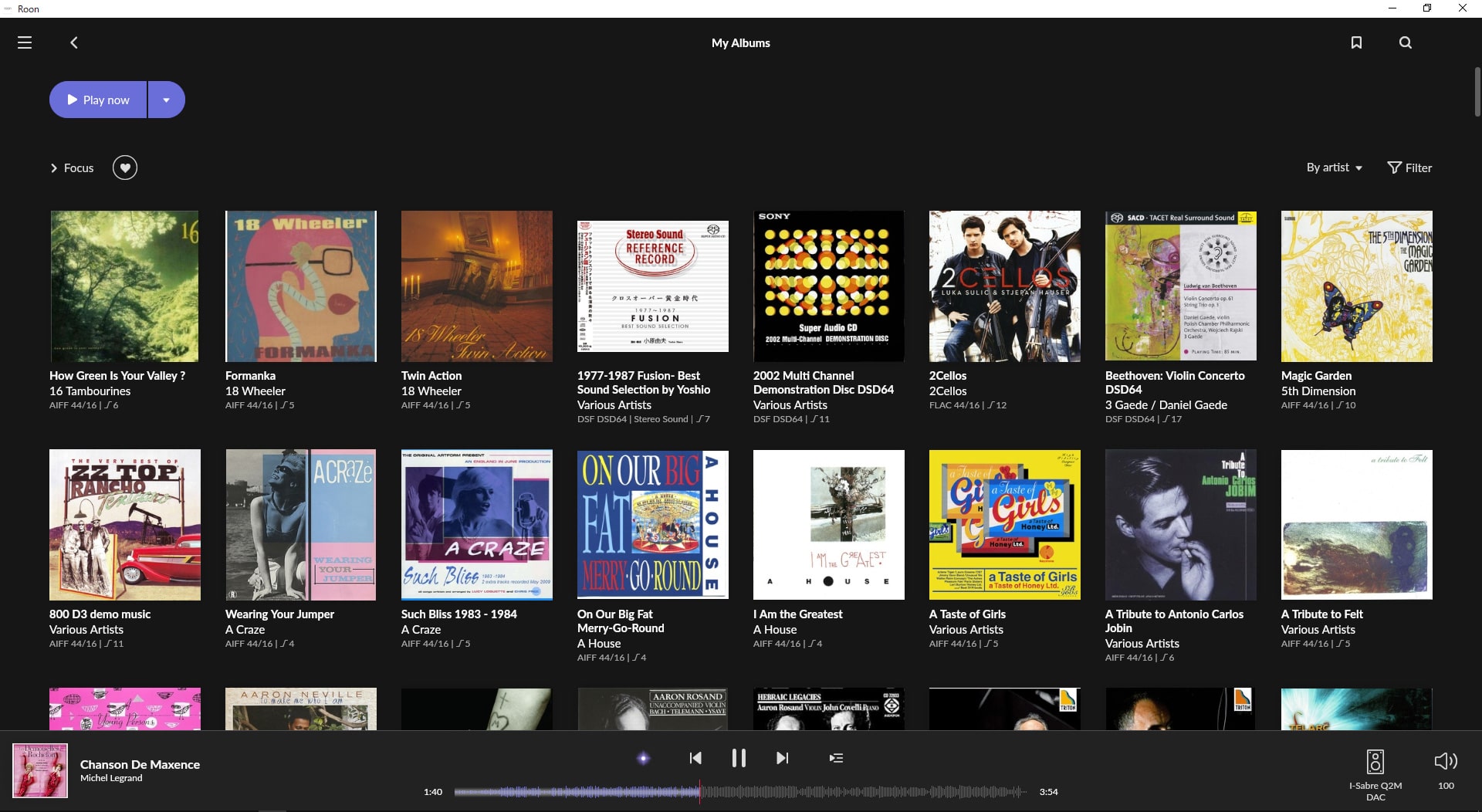Skip to the previous track
The height and width of the screenshot is (812, 1482).
[695, 758]
